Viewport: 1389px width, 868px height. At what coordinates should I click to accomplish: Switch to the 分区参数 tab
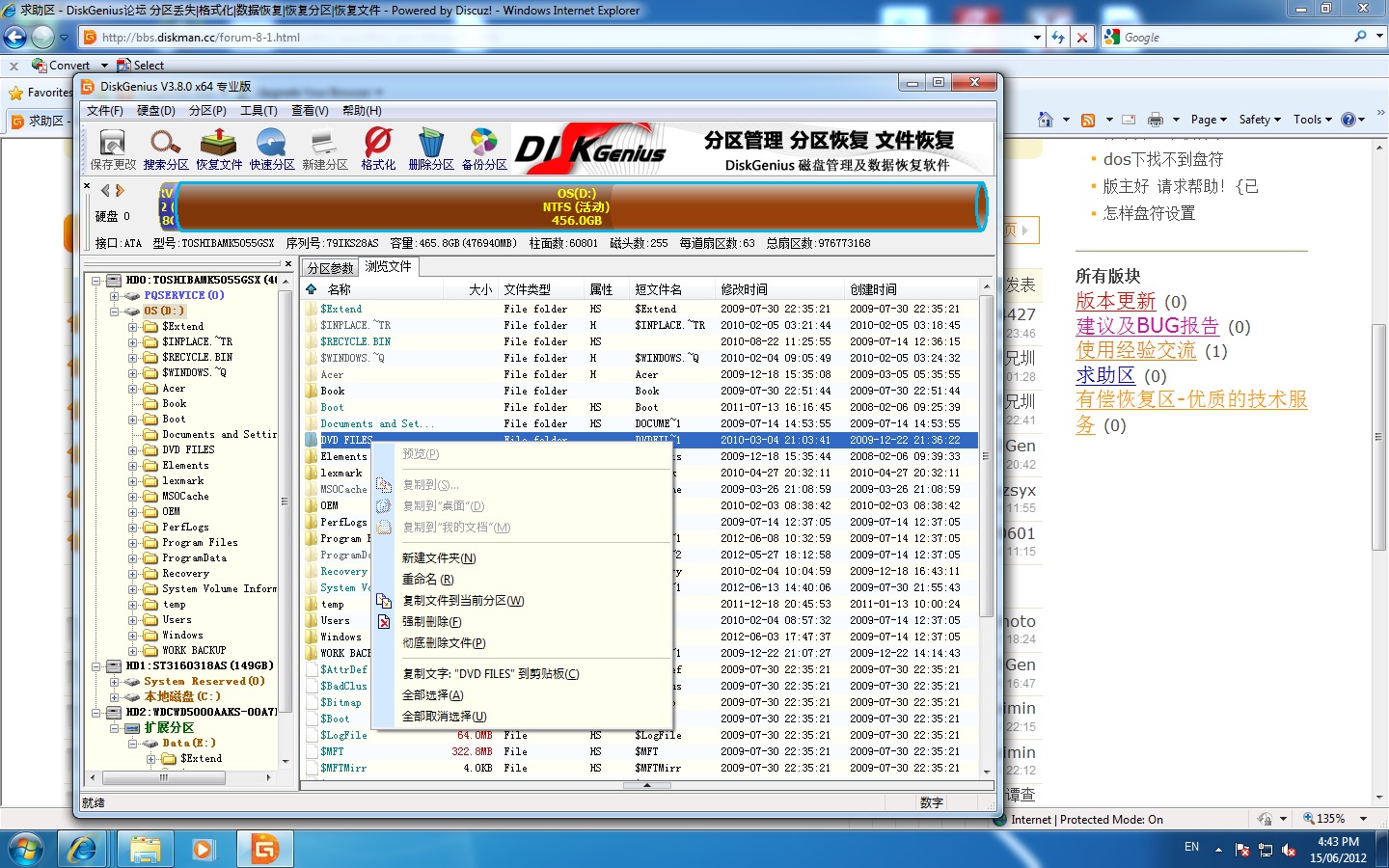(x=330, y=268)
